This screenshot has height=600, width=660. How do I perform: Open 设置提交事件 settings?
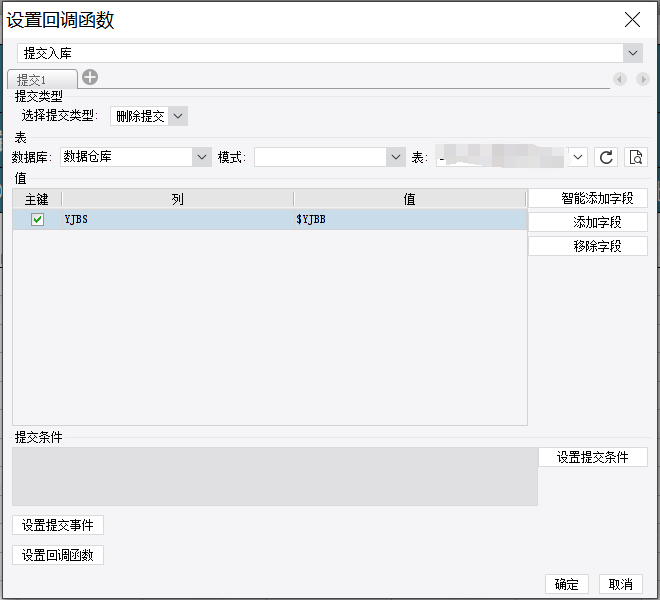coord(58,525)
